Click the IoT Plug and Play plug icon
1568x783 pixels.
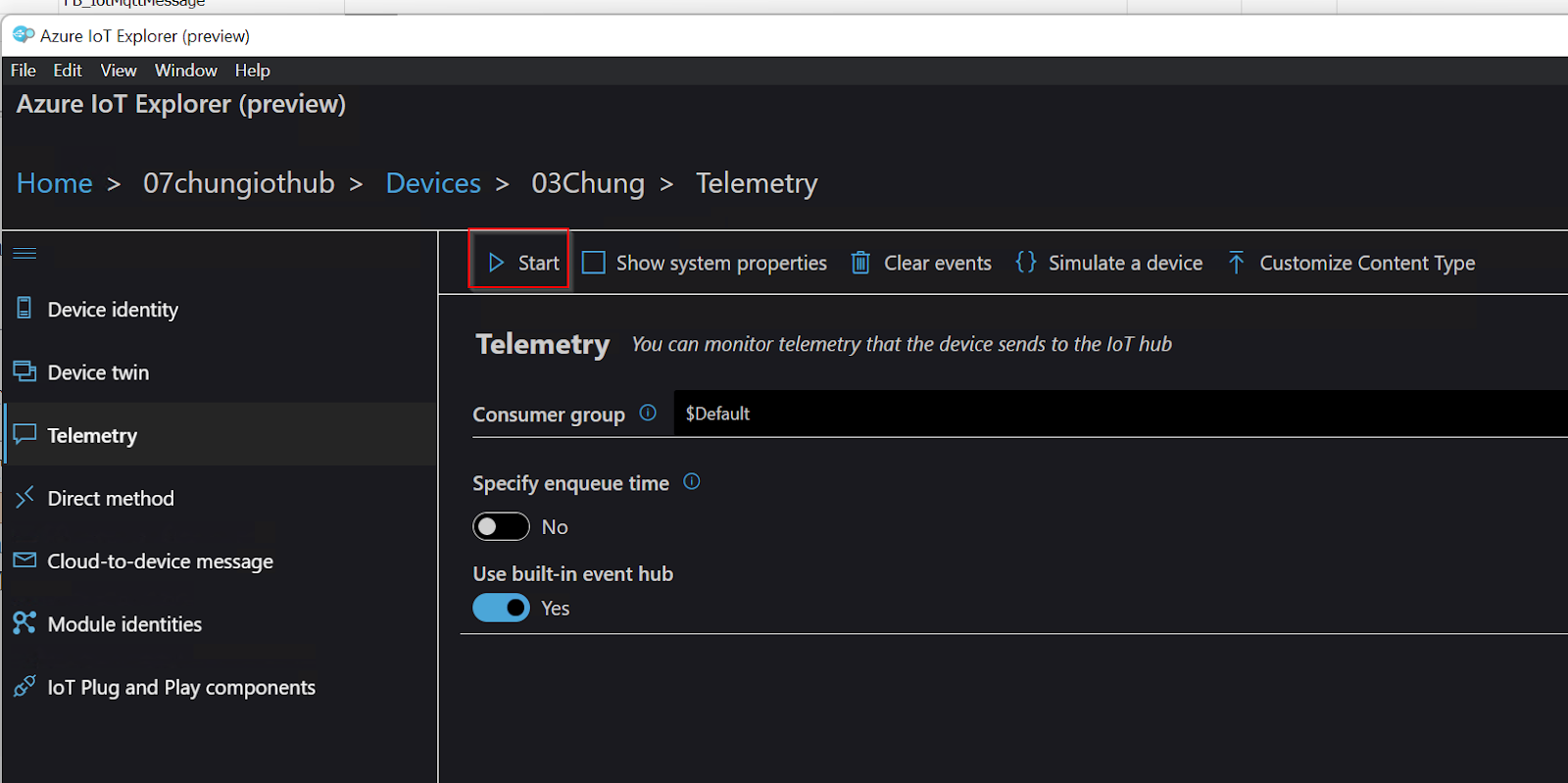pyautogui.click(x=24, y=686)
